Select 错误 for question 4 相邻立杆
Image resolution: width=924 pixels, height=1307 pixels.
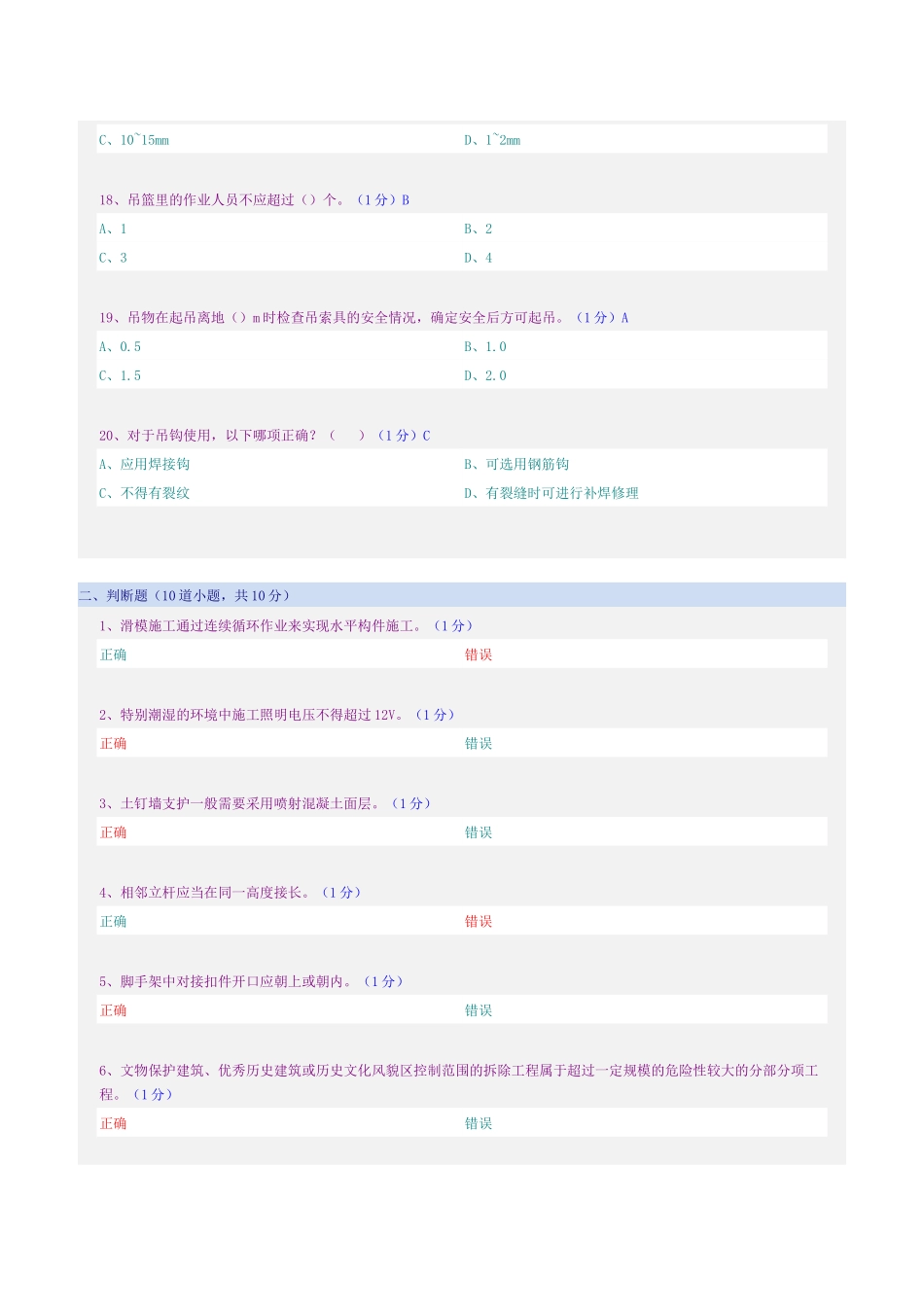pyautogui.click(x=479, y=922)
